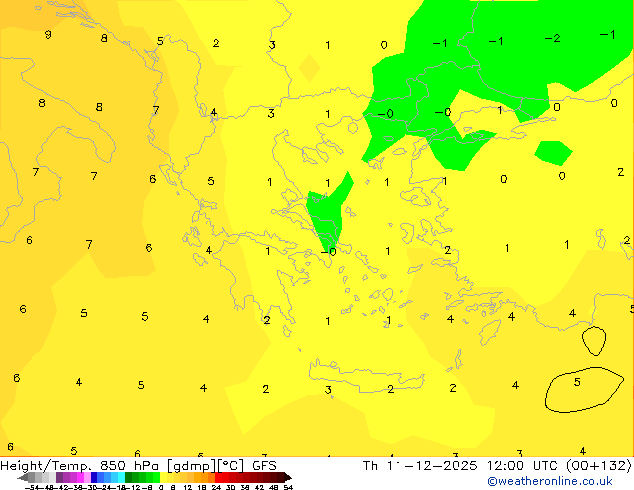
Task: Click the dark maroon right arrow end of legend
Action: (x=288, y=477)
